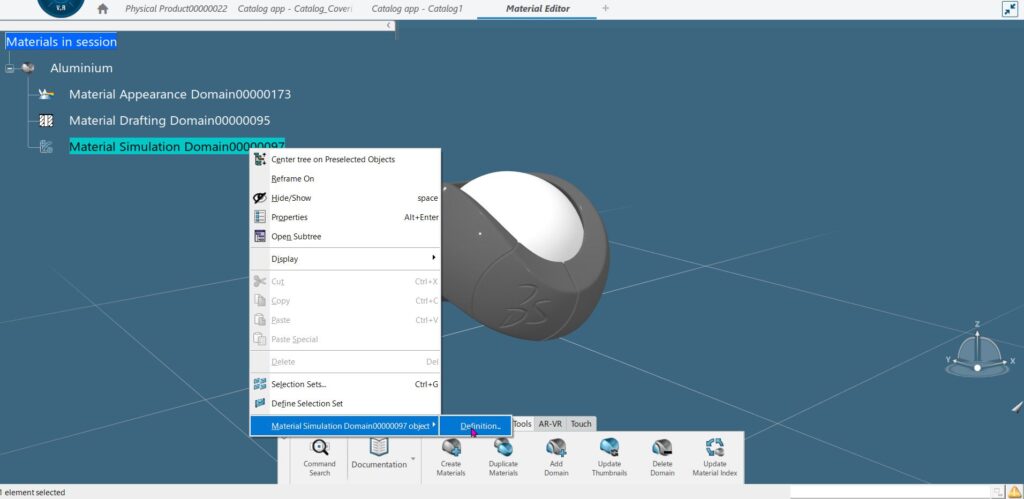Select Material Appearance Domain00000173 in tree

tap(179, 94)
